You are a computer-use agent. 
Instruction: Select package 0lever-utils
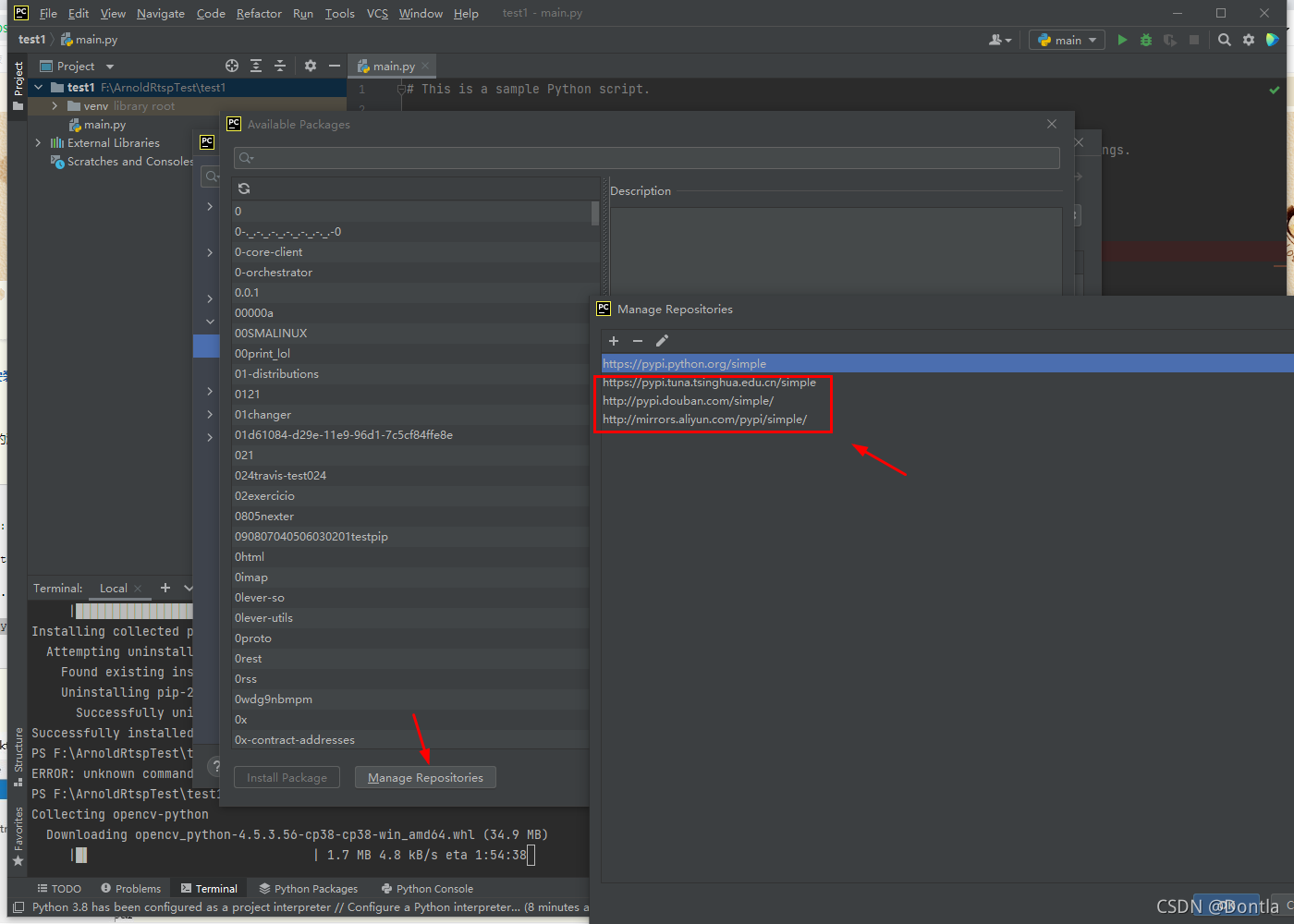click(x=410, y=617)
